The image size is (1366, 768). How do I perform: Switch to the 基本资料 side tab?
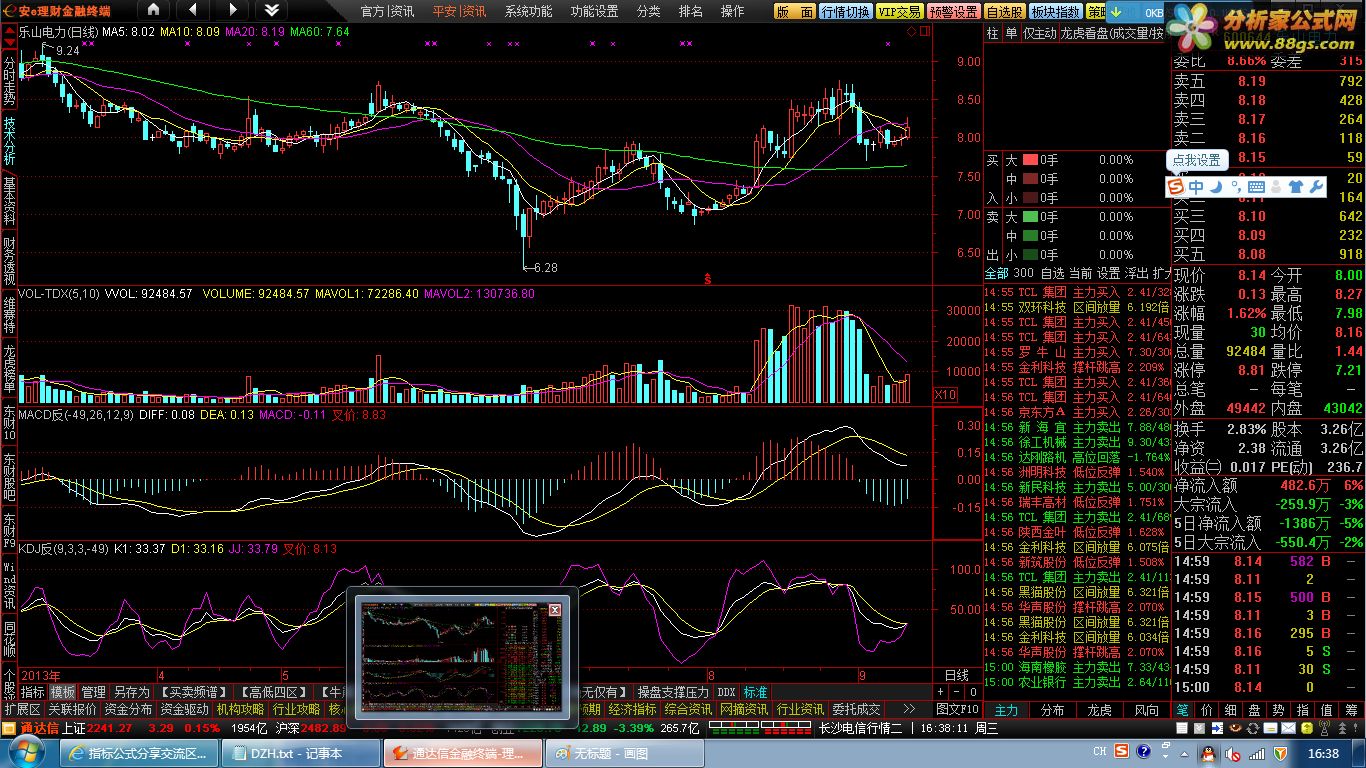point(9,200)
